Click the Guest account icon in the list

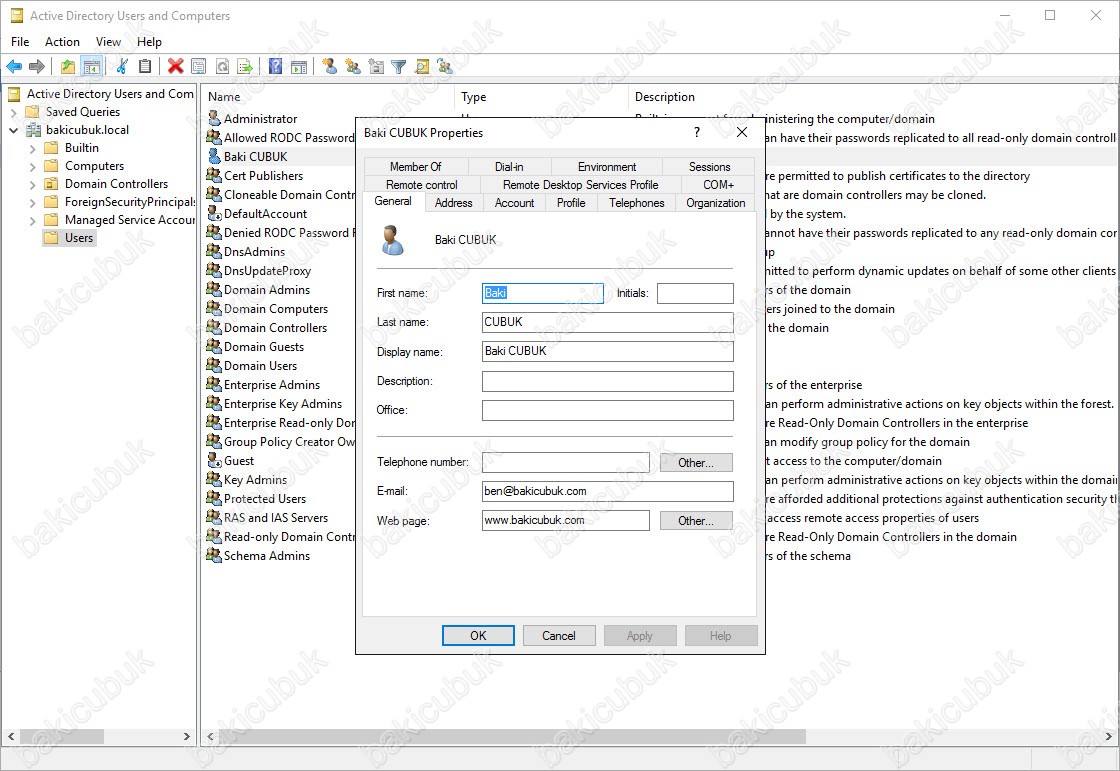point(214,461)
